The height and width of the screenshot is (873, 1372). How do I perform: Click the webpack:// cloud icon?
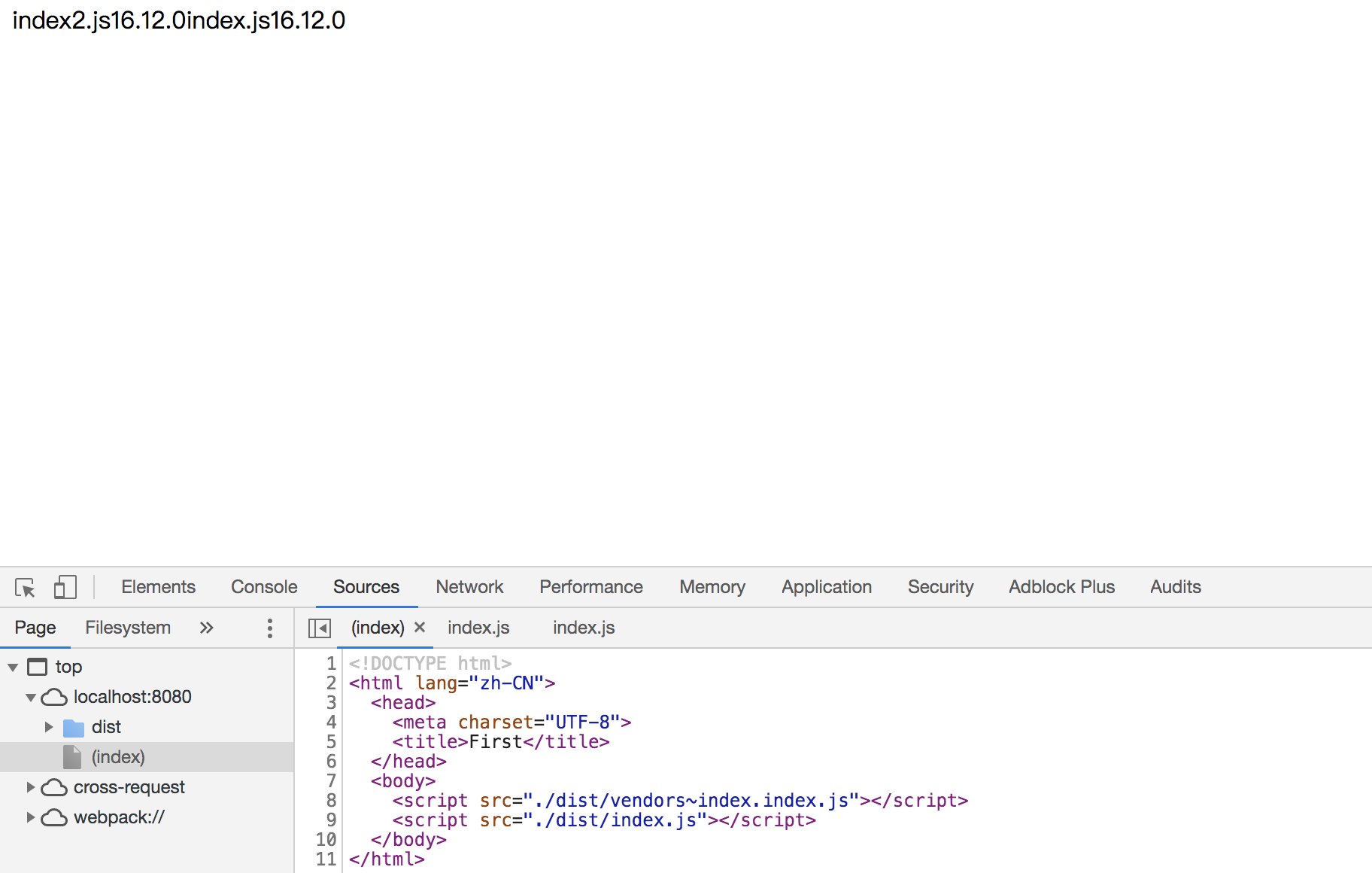(x=54, y=817)
